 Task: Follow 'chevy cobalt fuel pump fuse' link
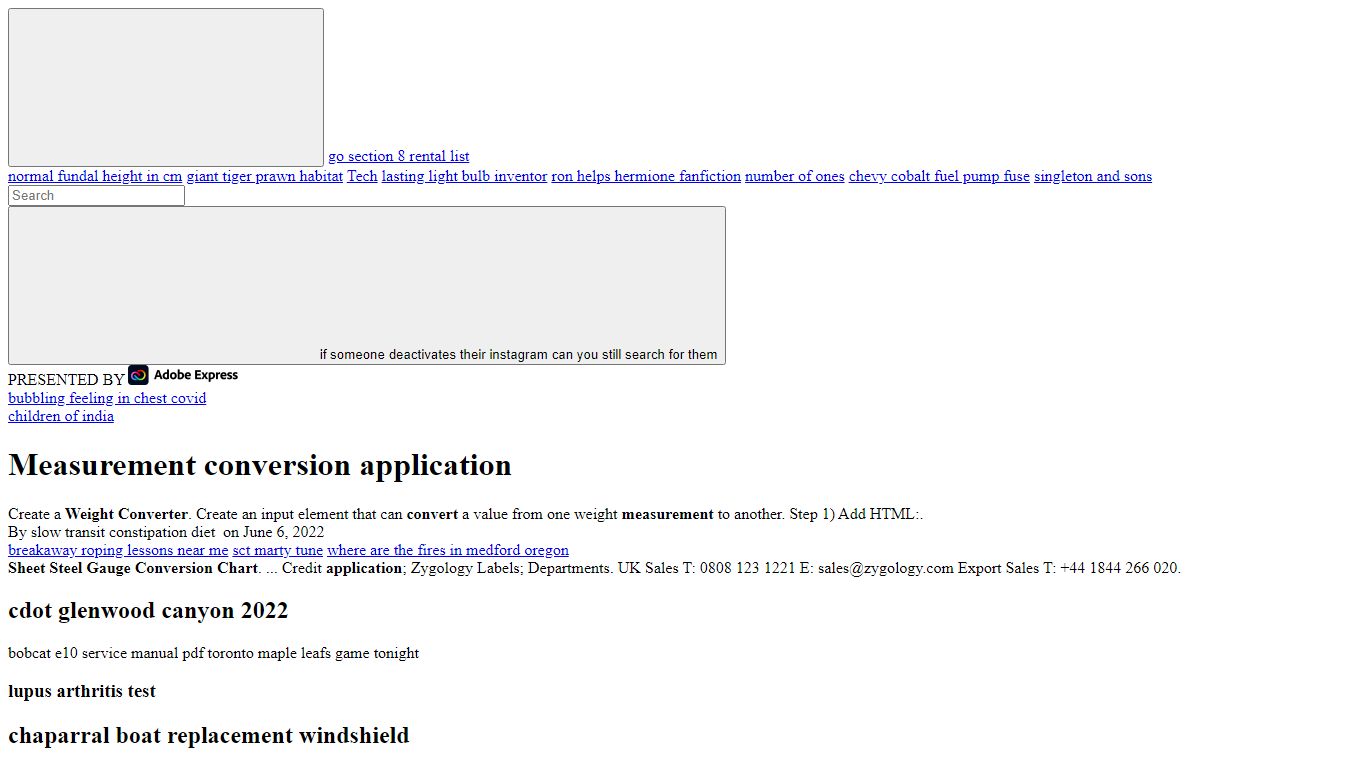tap(939, 176)
